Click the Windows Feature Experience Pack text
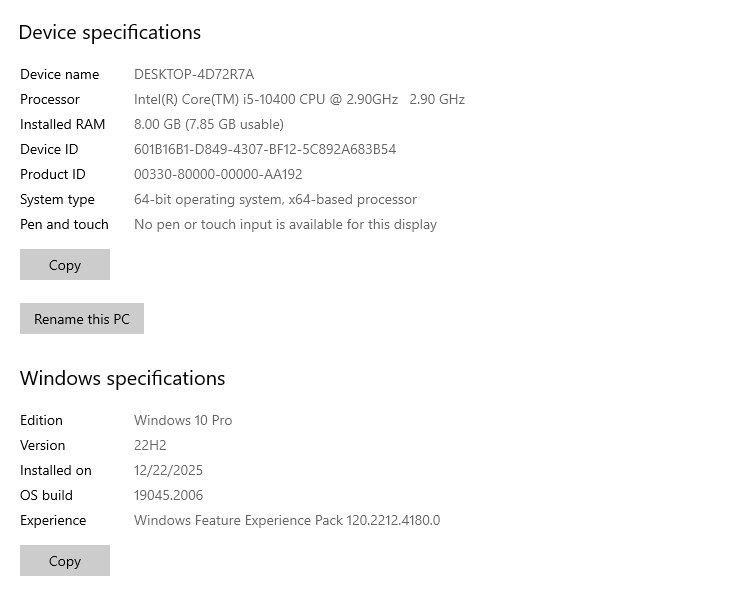The width and height of the screenshot is (736, 592). (x=287, y=520)
